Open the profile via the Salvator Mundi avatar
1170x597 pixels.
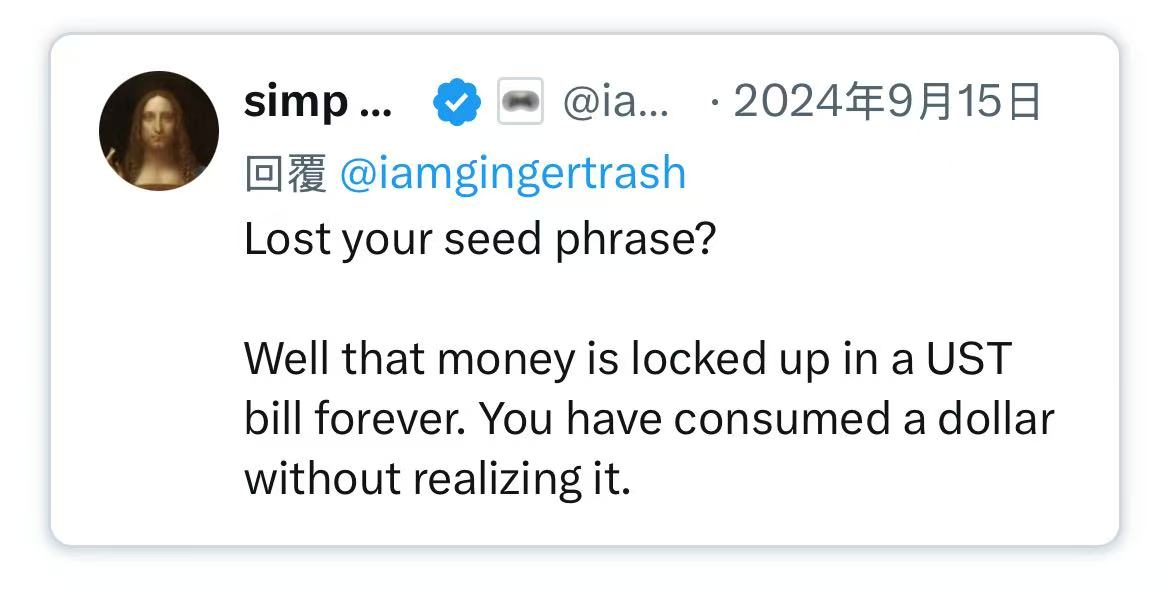158,131
